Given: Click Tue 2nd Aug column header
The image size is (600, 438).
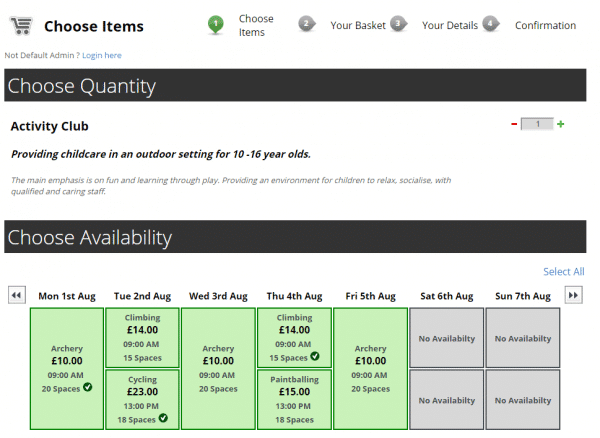Looking at the screenshot, I should click(x=142, y=296).
